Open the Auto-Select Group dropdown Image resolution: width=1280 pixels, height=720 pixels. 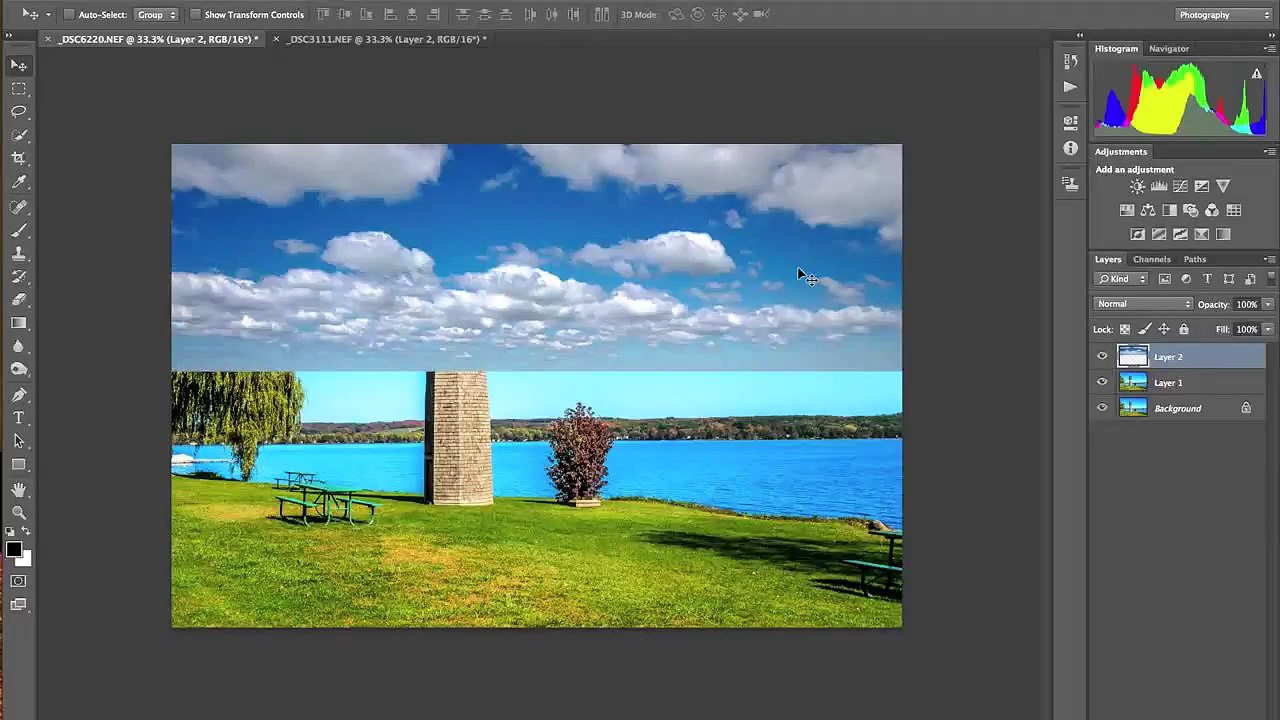(156, 15)
